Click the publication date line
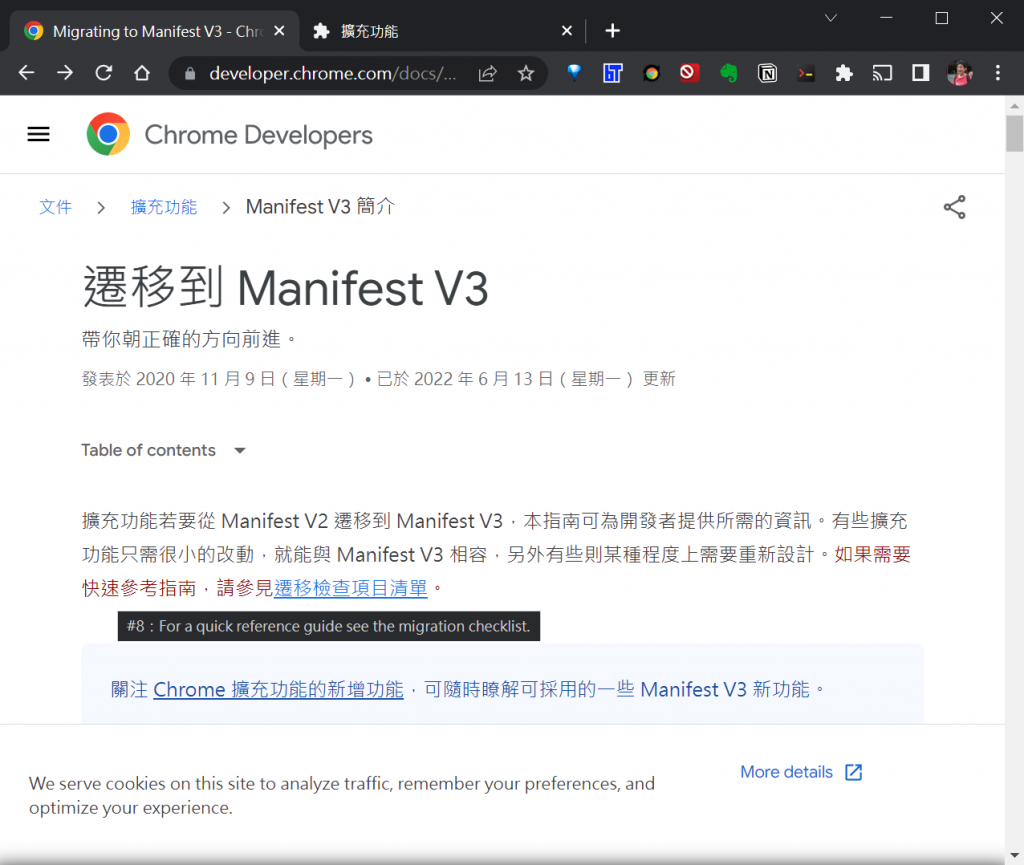This screenshot has height=865, width=1024. click(x=378, y=379)
